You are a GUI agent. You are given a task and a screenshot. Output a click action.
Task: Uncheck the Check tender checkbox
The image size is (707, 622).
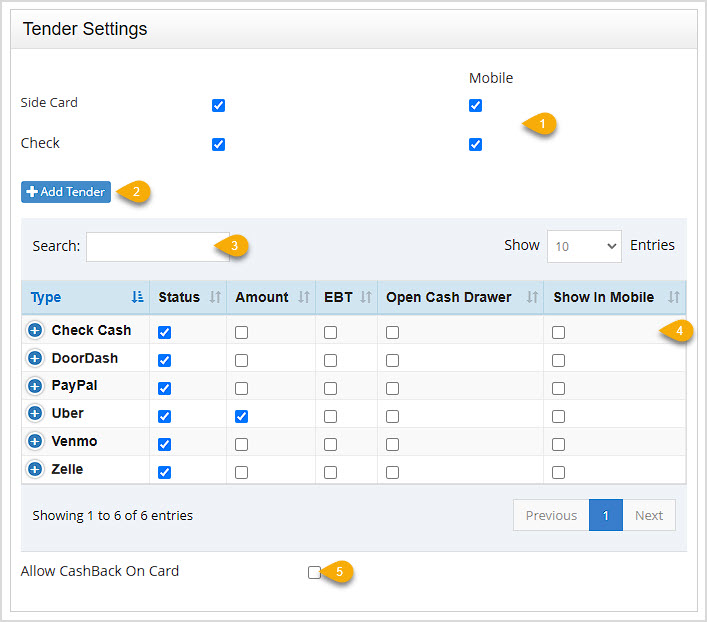click(x=218, y=144)
